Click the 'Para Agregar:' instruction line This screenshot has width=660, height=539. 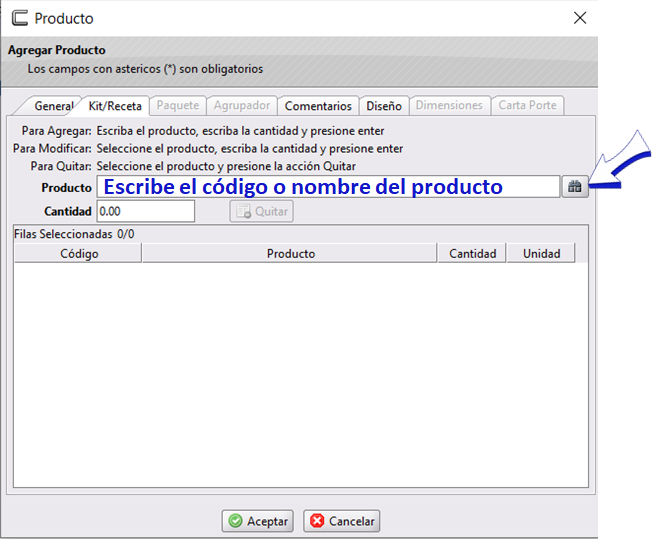pos(203,131)
